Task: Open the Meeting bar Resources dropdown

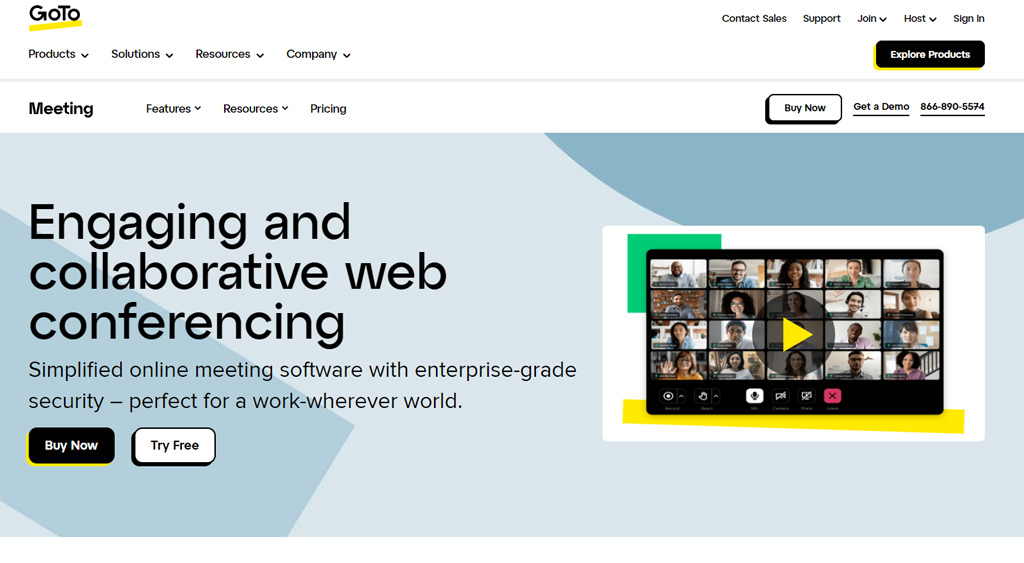Action: click(x=255, y=108)
